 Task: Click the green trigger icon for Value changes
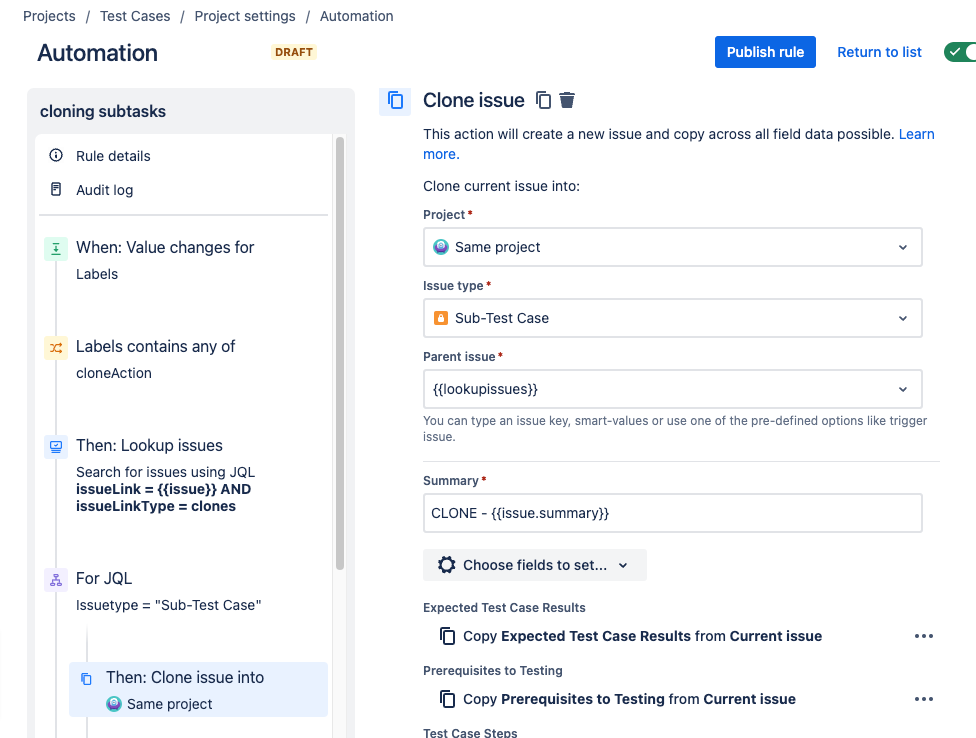pos(56,248)
